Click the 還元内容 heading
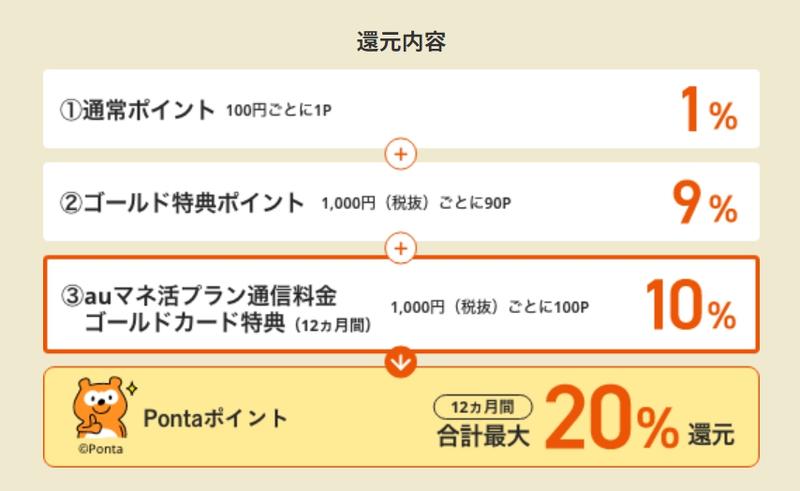 click(400, 42)
